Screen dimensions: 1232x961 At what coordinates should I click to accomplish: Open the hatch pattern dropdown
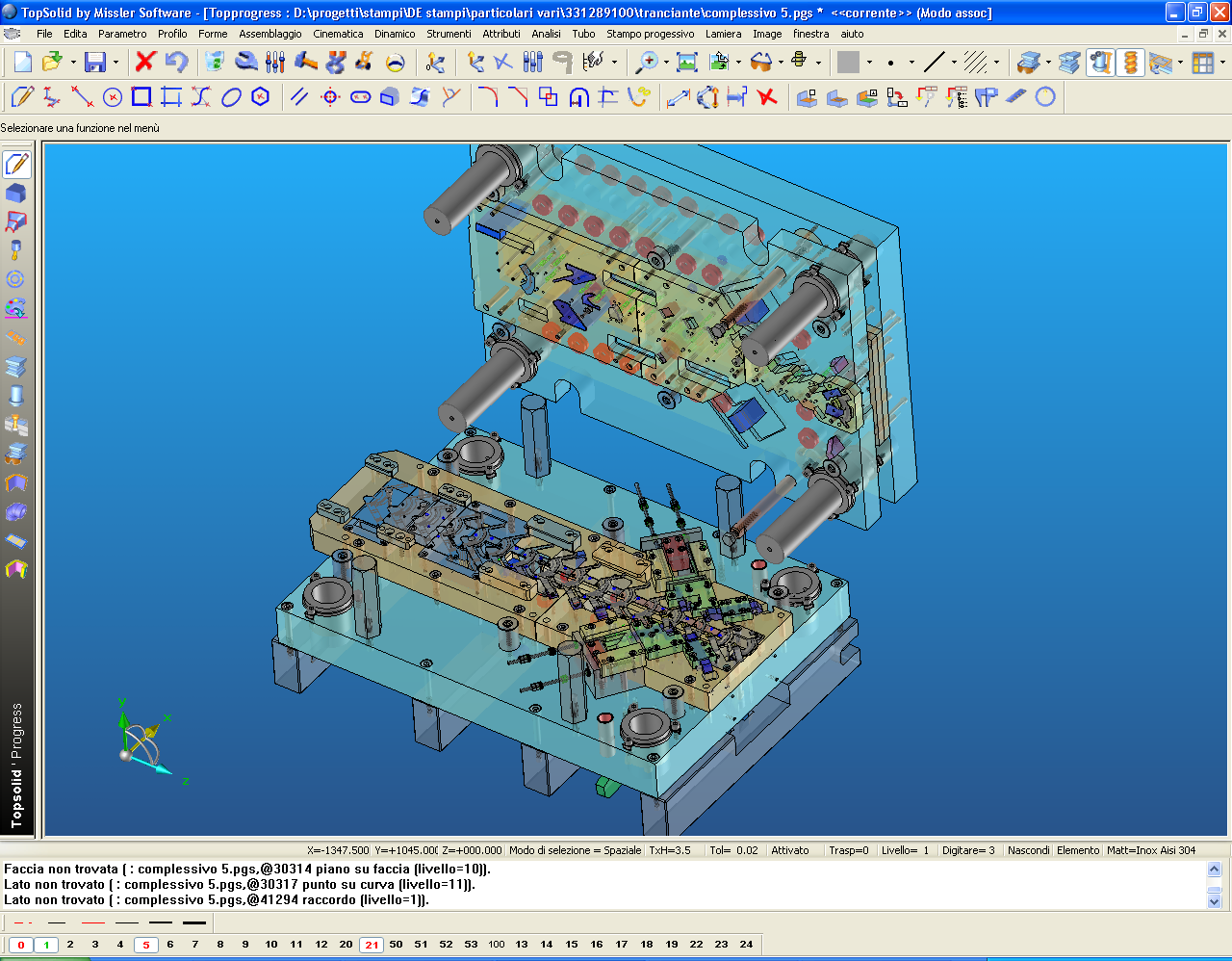pyautogui.click(x=995, y=65)
